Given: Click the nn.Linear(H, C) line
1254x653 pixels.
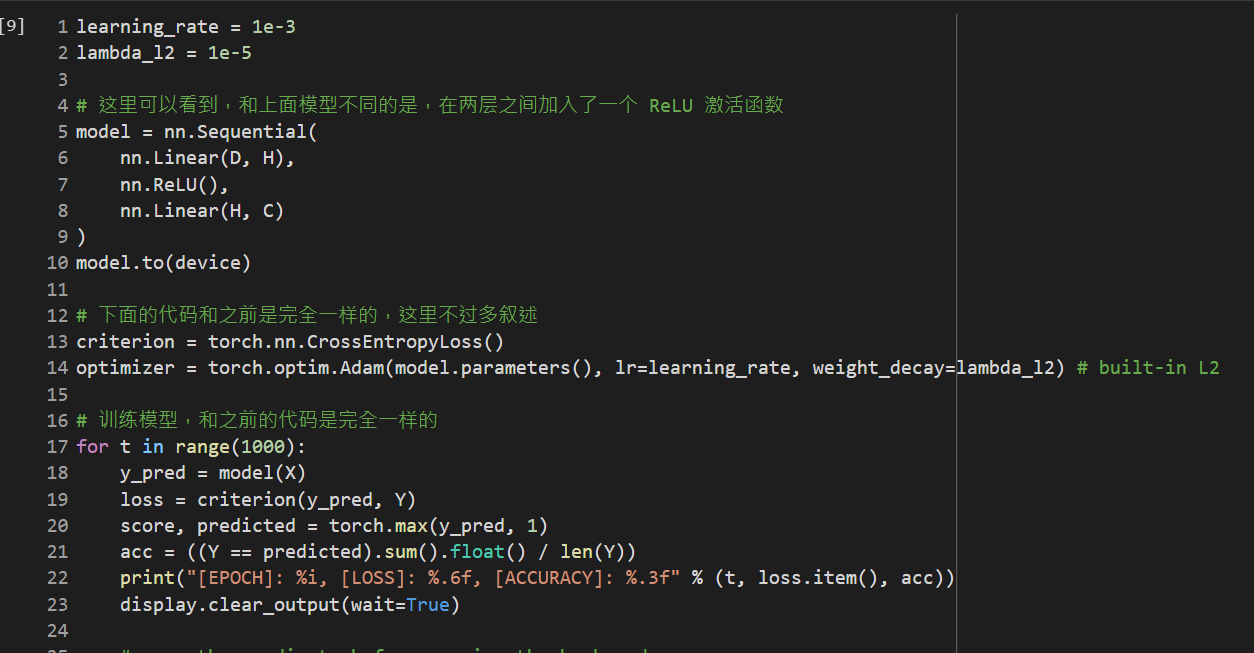Looking at the screenshot, I should coord(201,211).
